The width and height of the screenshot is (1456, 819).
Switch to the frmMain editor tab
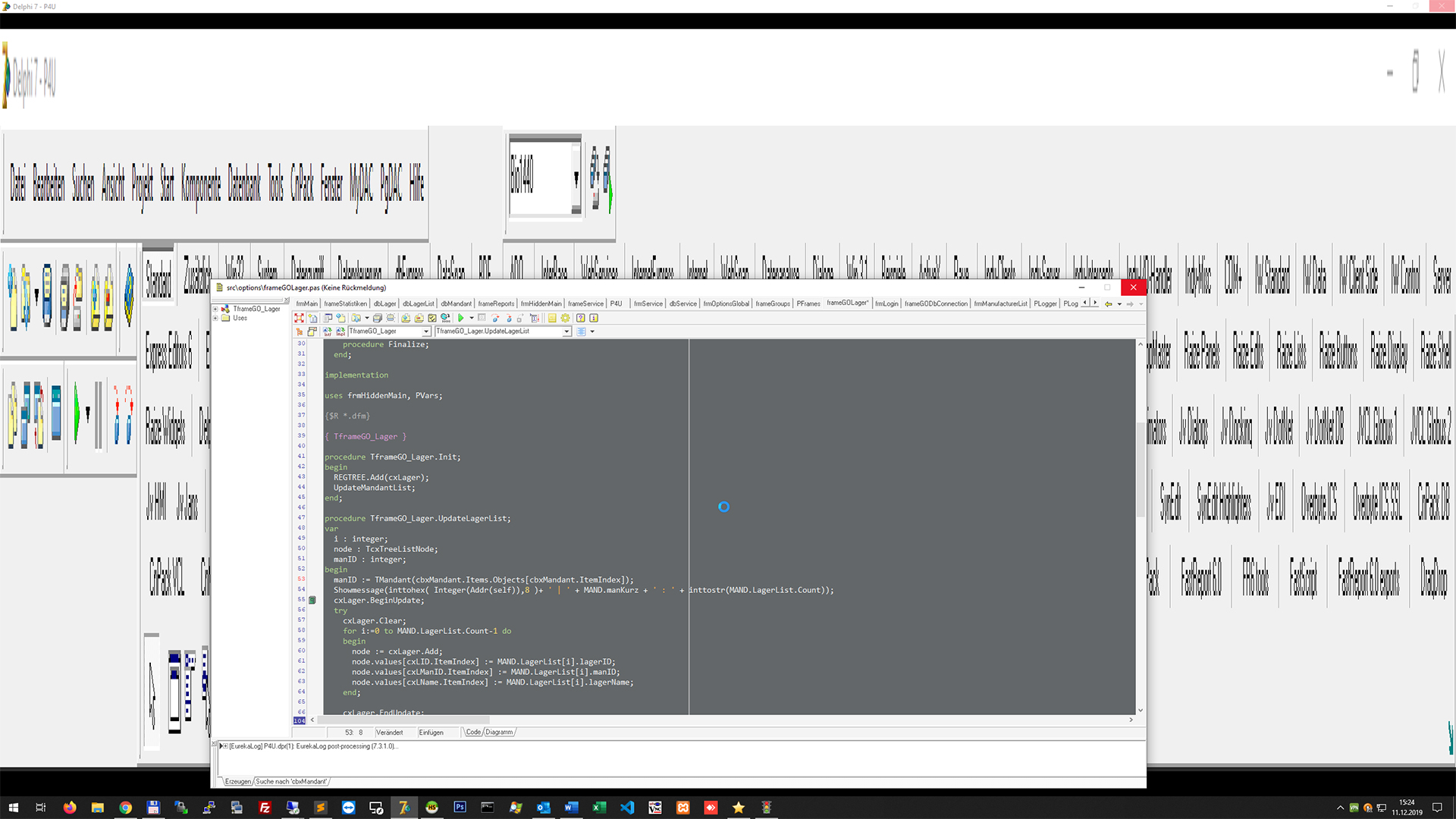click(x=307, y=303)
